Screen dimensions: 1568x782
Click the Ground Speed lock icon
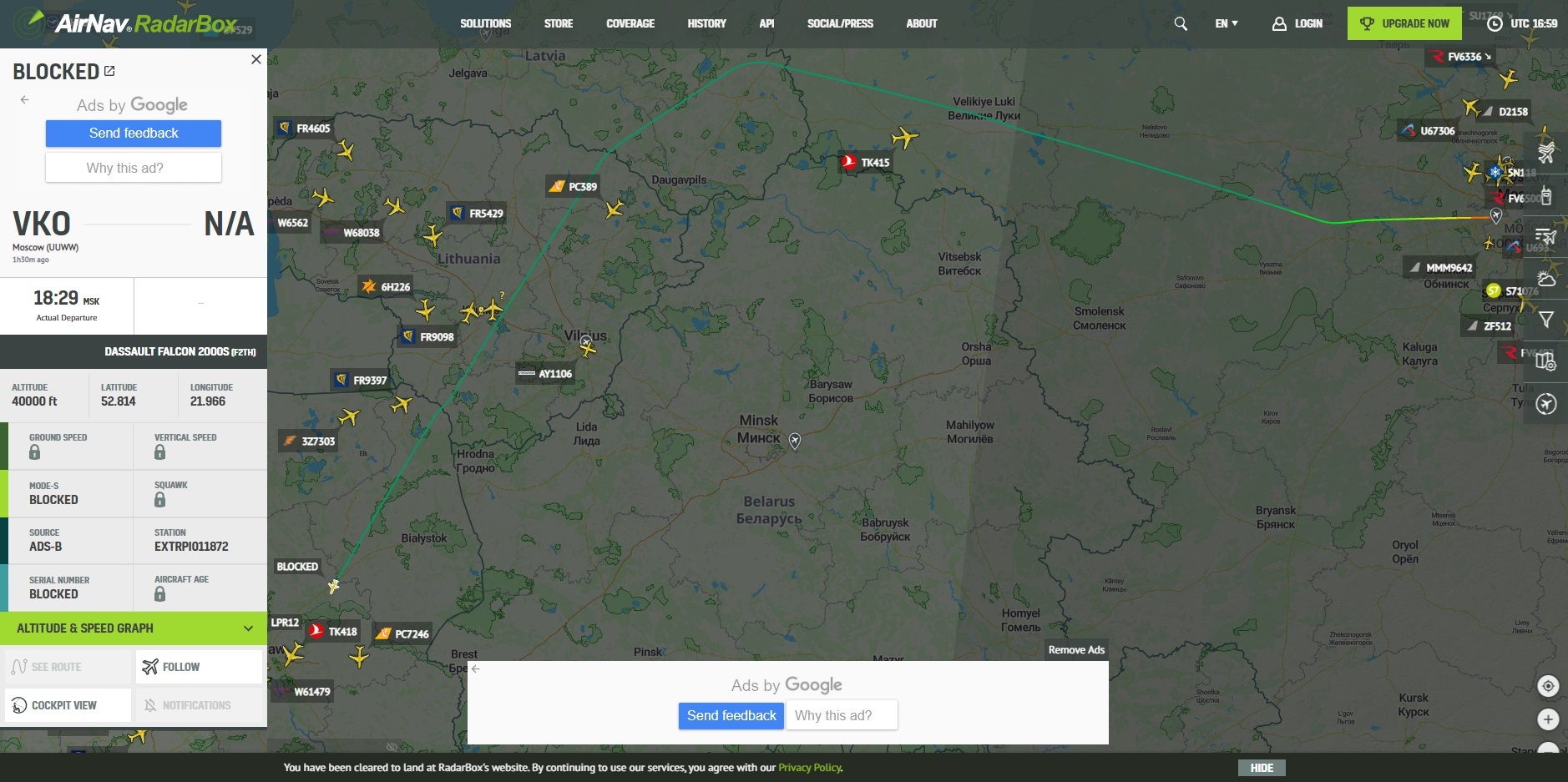pos(34,452)
